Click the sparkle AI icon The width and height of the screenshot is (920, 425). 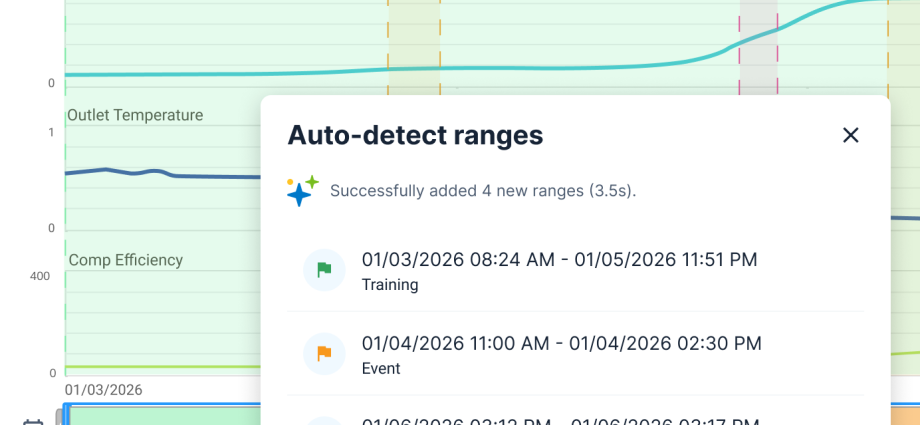(302, 190)
